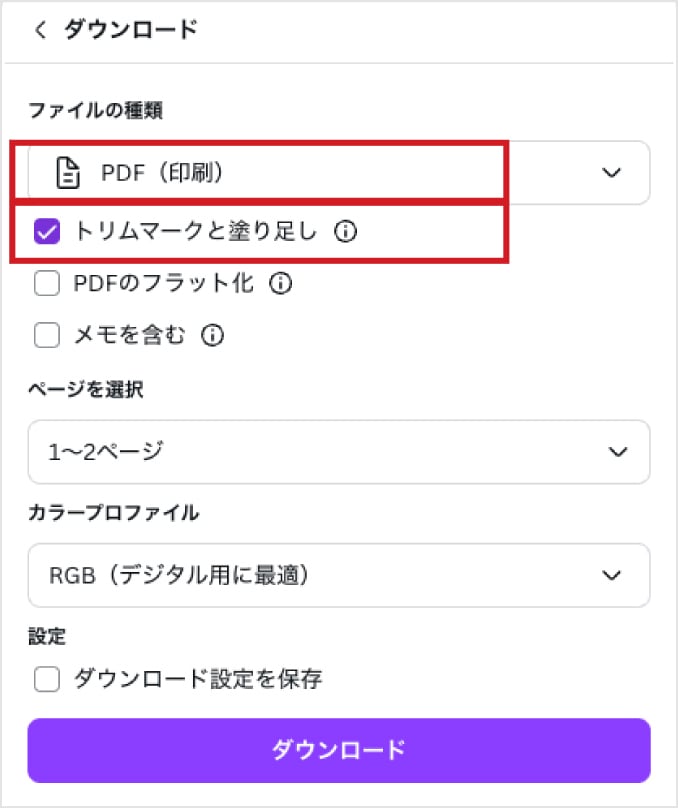The width and height of the screenshot is (678, 808).
Task: Click the back arrow beside ダウンロード header
Action: coord(38,31)
